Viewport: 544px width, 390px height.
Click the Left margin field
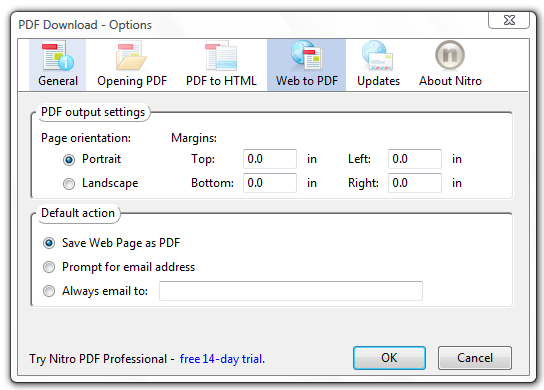coord(415,159)
